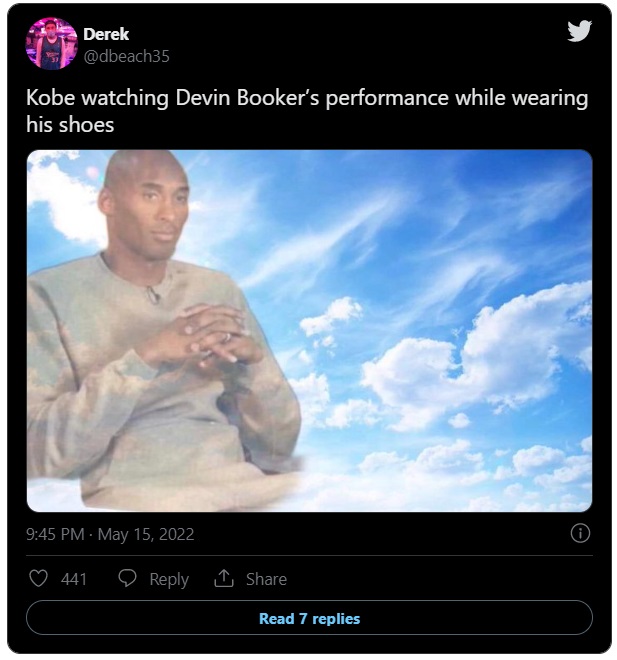Image resolution: width=617 pixels, height=660 pixels.
Task: Open the Read 7 replies button
Action: point(309,617)
